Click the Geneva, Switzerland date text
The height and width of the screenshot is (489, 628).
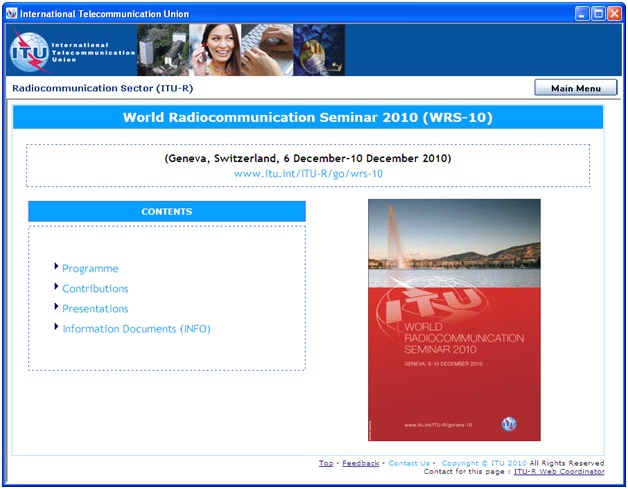[308, 158]
